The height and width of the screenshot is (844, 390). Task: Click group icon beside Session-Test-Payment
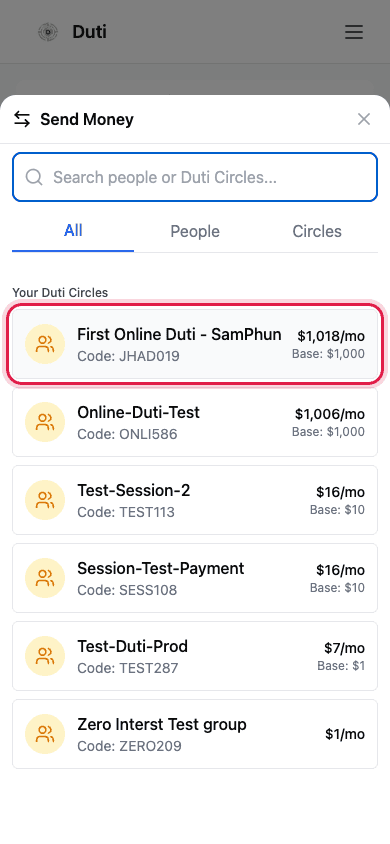click(x=45, y=578)
